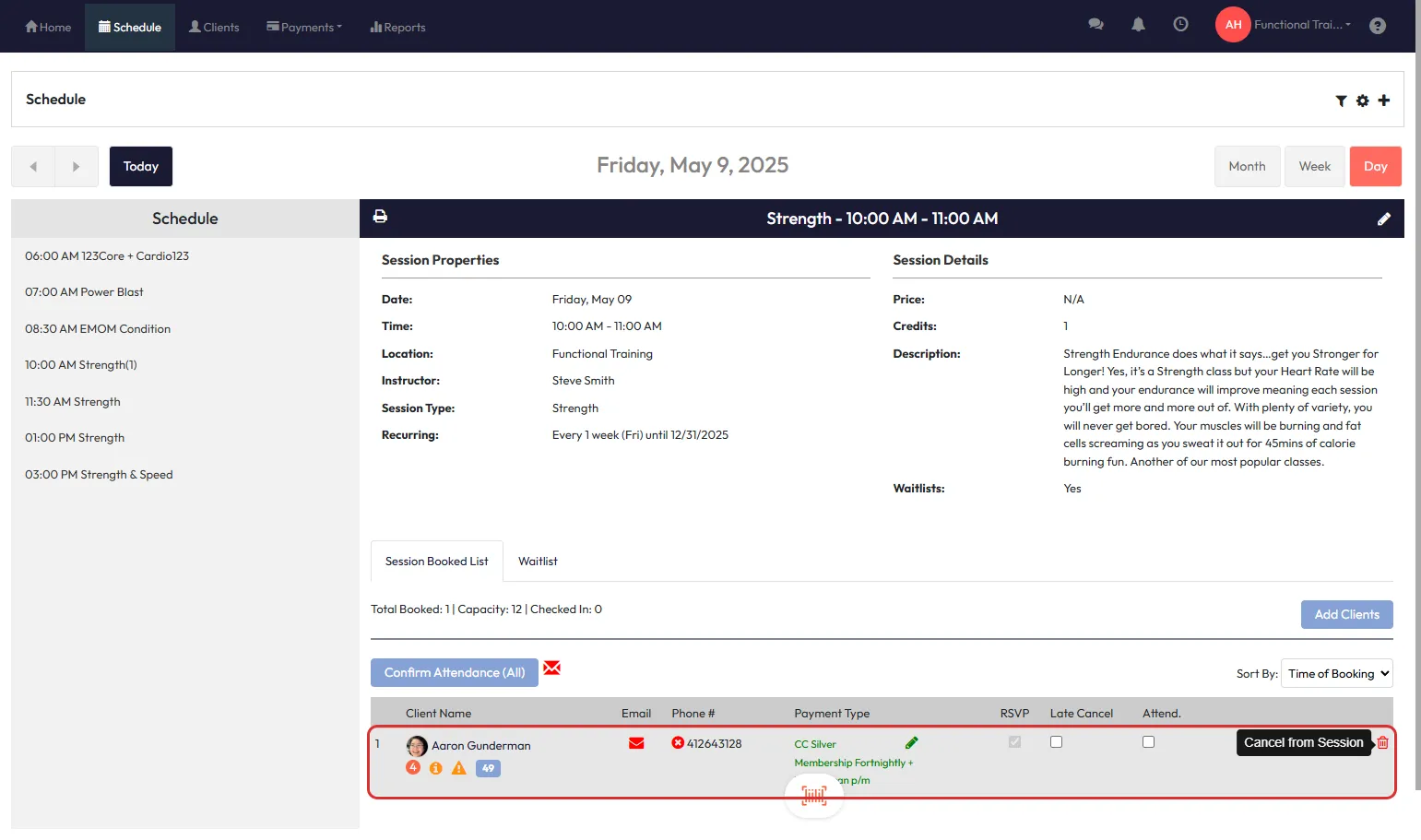Image resolution: width=1421 pixels, height=840 pixels.
Task: Open schedule settings gear icon
Action: 1362,101
